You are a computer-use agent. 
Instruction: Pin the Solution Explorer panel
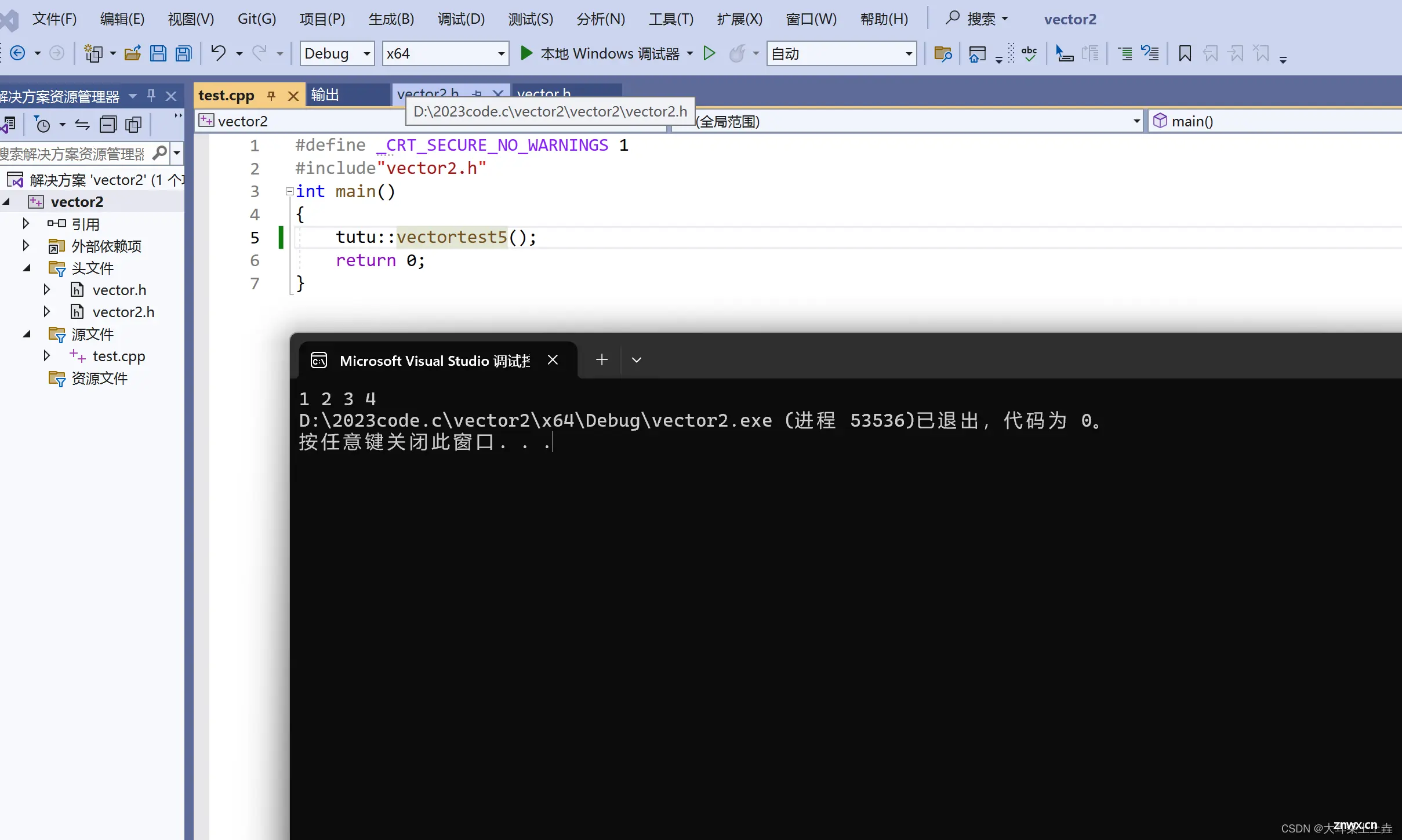point(151,96)
